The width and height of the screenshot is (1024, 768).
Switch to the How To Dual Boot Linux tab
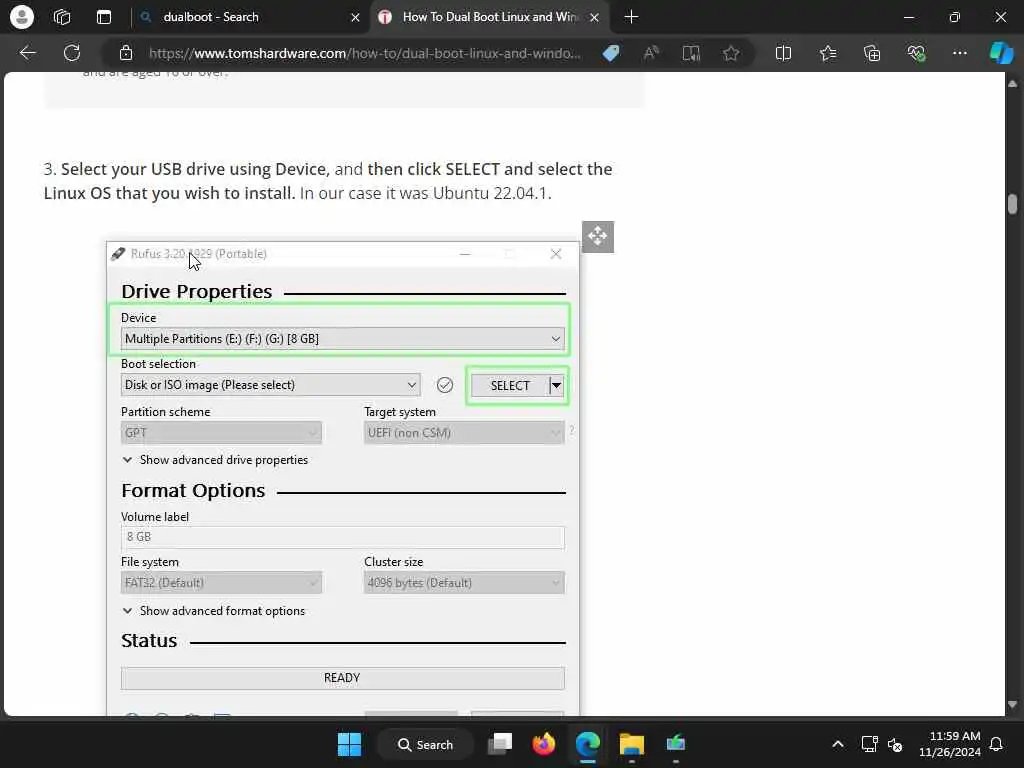tap(490, 17)
